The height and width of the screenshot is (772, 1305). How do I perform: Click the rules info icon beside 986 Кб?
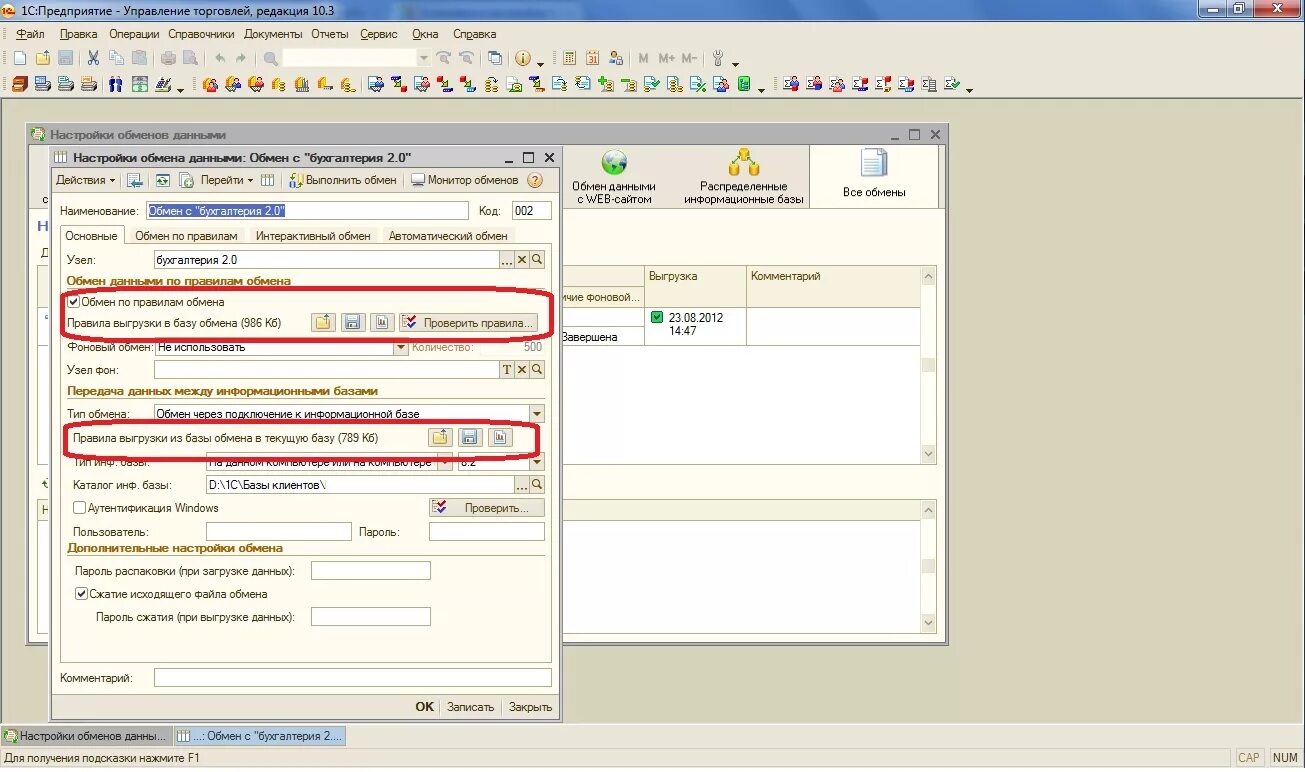click(x=381, y=322)
